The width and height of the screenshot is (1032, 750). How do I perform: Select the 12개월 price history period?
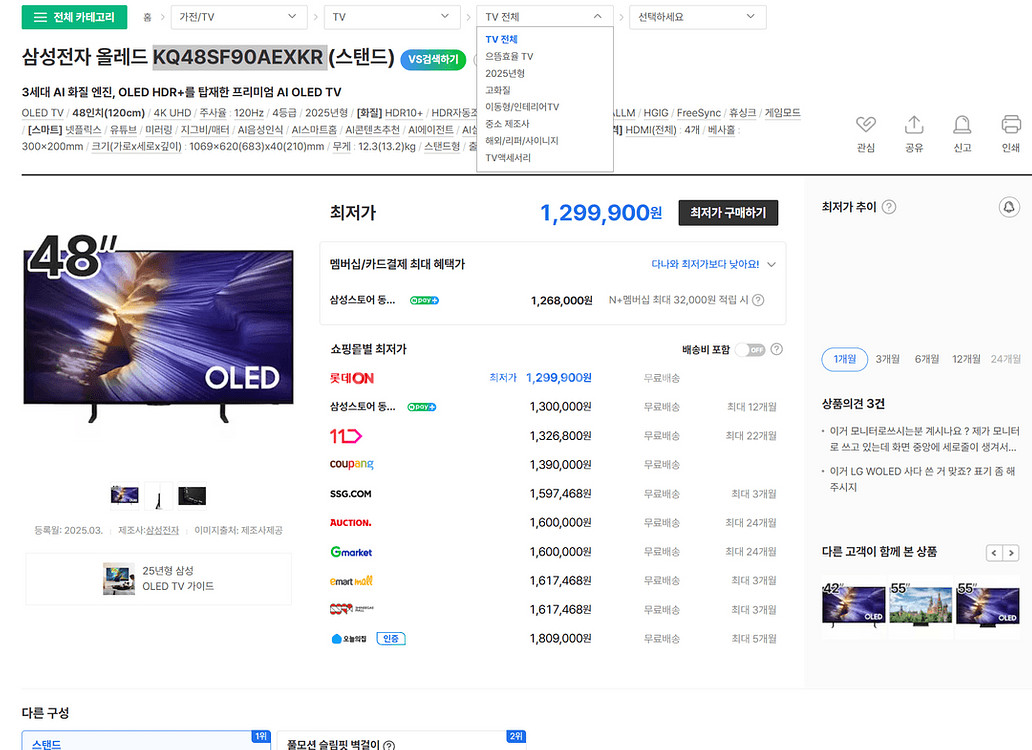[x=965, y=357]
